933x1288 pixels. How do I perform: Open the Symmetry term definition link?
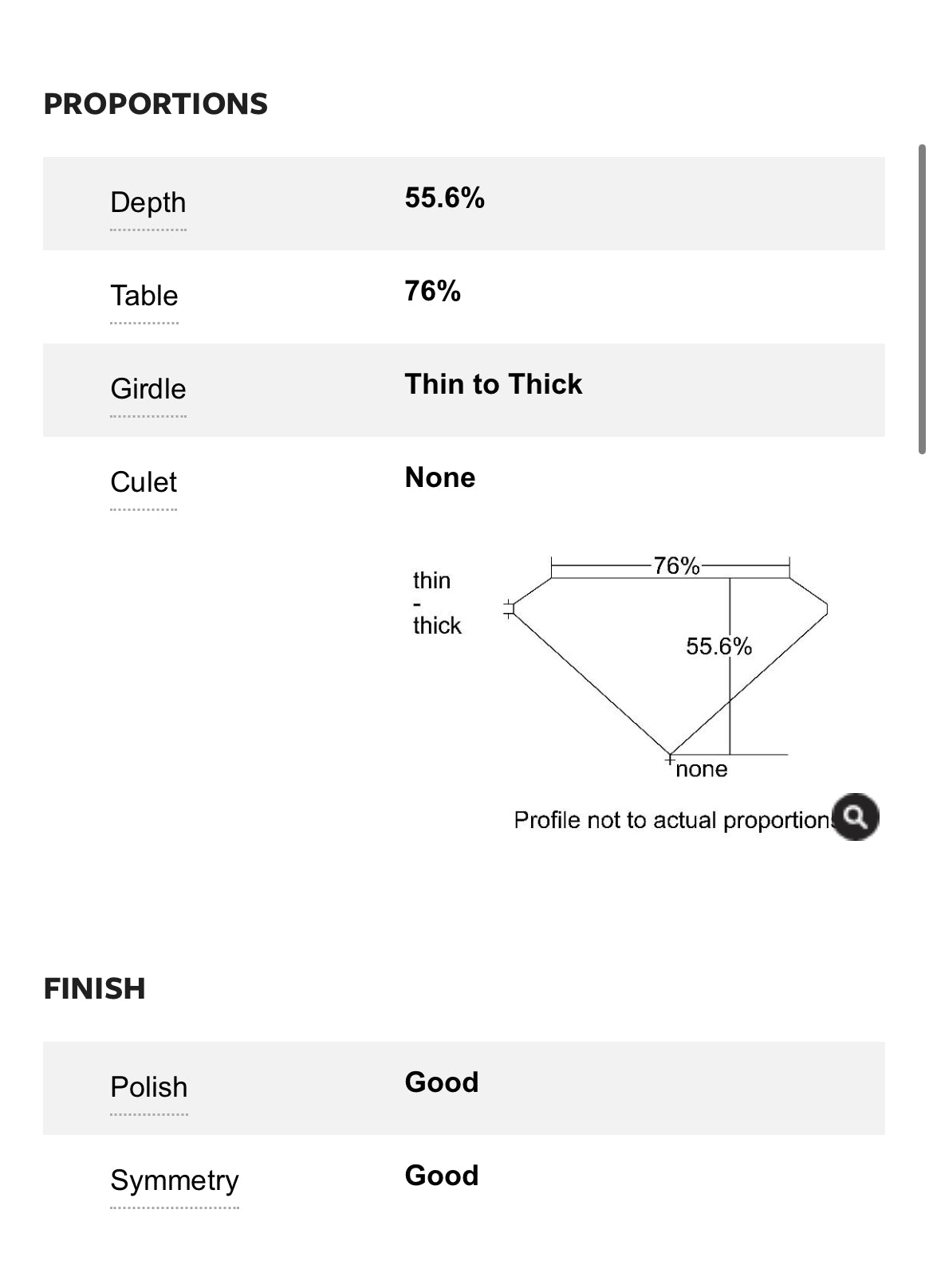pos(175,1180)
